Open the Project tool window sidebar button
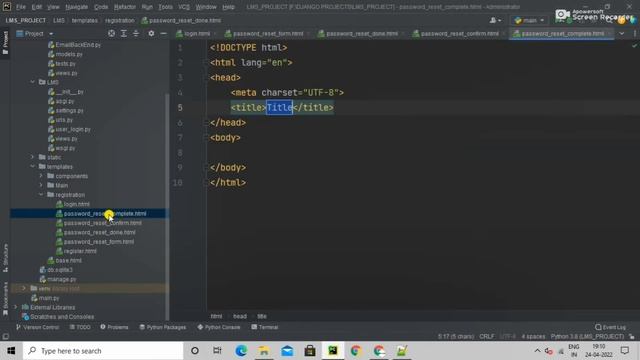This screenshot has width=640, height=360. point(5,42)
